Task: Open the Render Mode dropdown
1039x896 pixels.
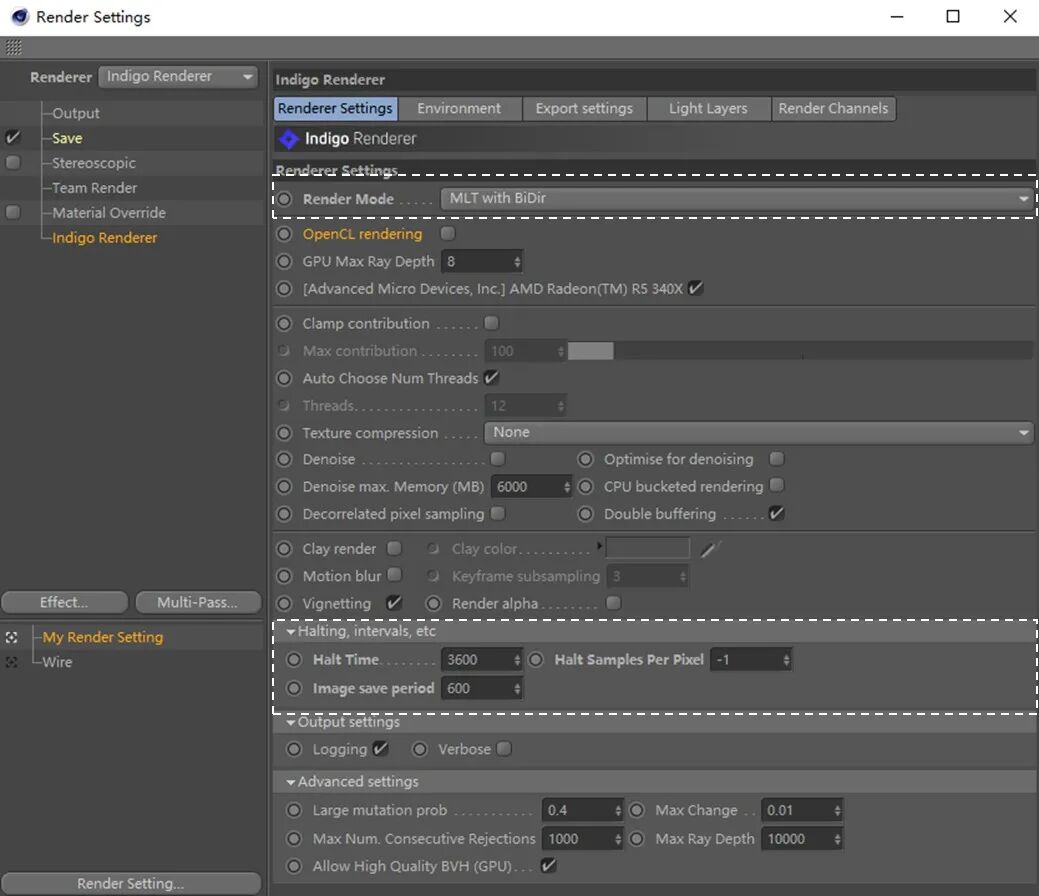Action: click(736, 199)
